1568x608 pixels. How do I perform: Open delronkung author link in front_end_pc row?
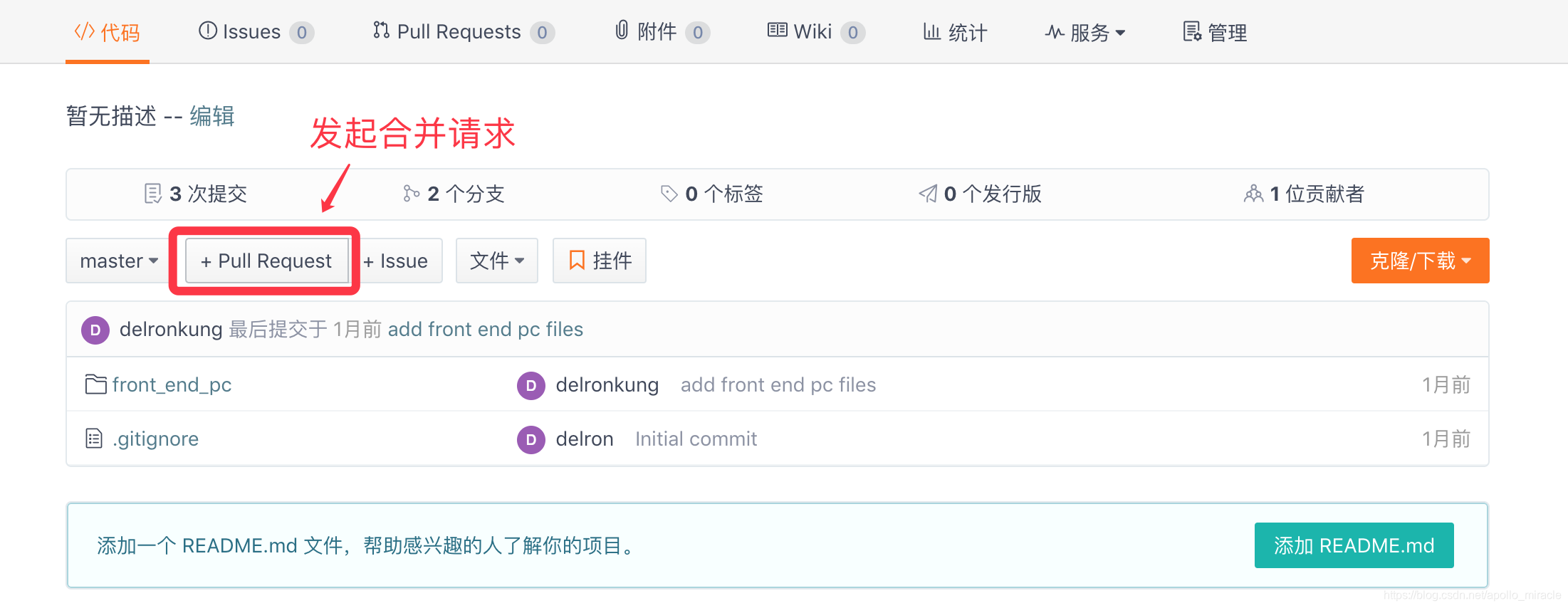coord(607,384)
